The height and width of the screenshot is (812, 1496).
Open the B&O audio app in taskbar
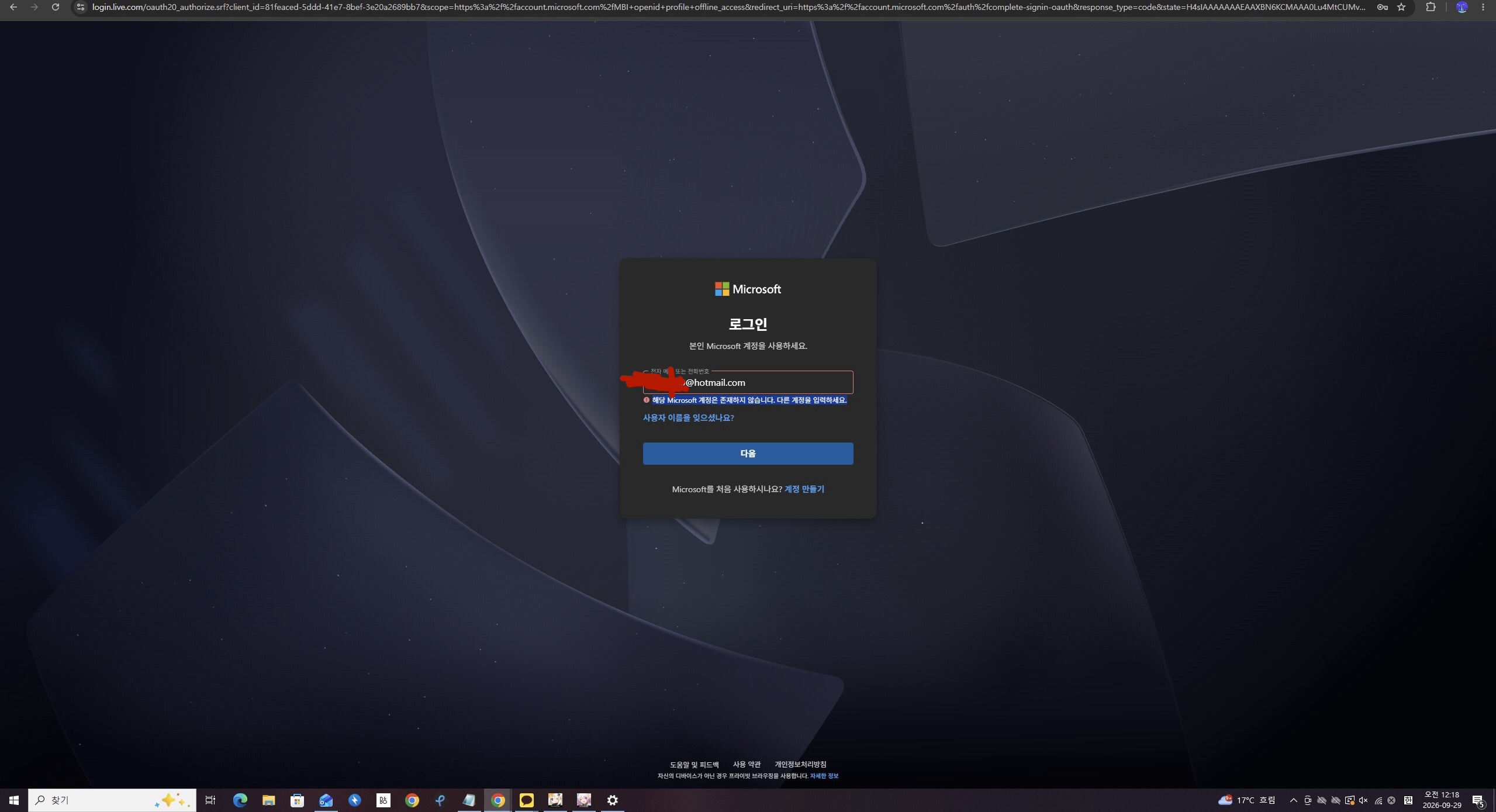tap(383, 800)
